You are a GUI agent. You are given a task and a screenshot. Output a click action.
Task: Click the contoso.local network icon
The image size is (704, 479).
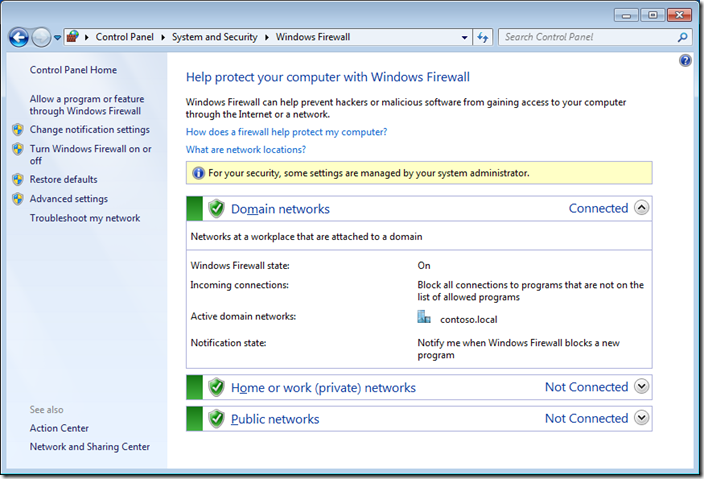click(424, 318)
